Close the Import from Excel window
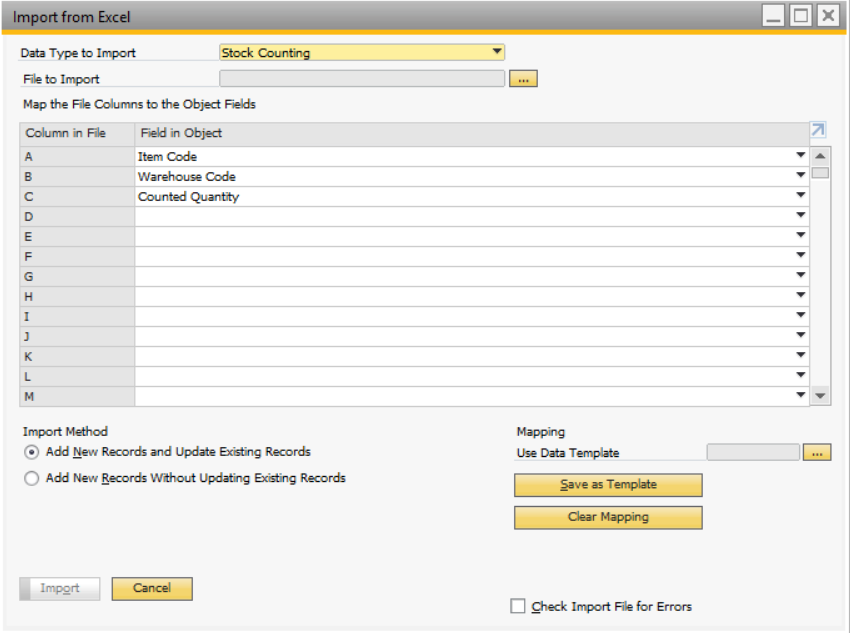The image size is (850, 633). (828, 16)
